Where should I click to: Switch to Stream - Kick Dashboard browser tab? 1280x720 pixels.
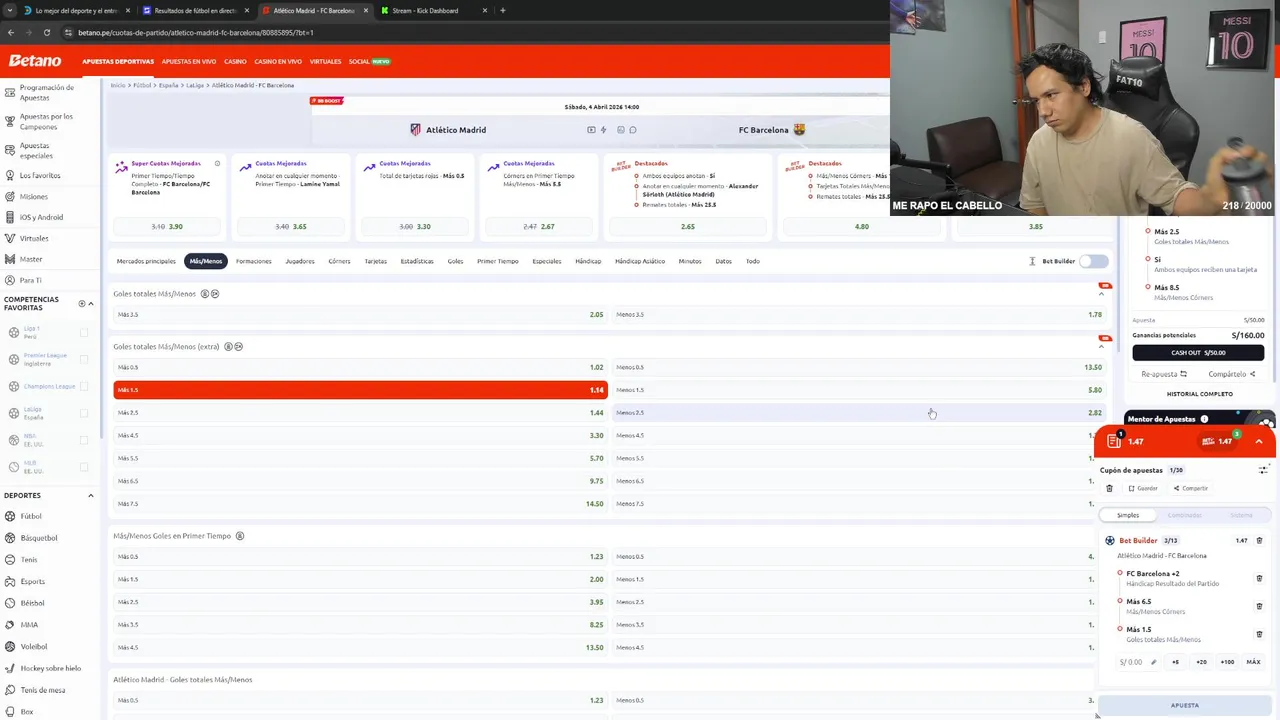[425, 10]
